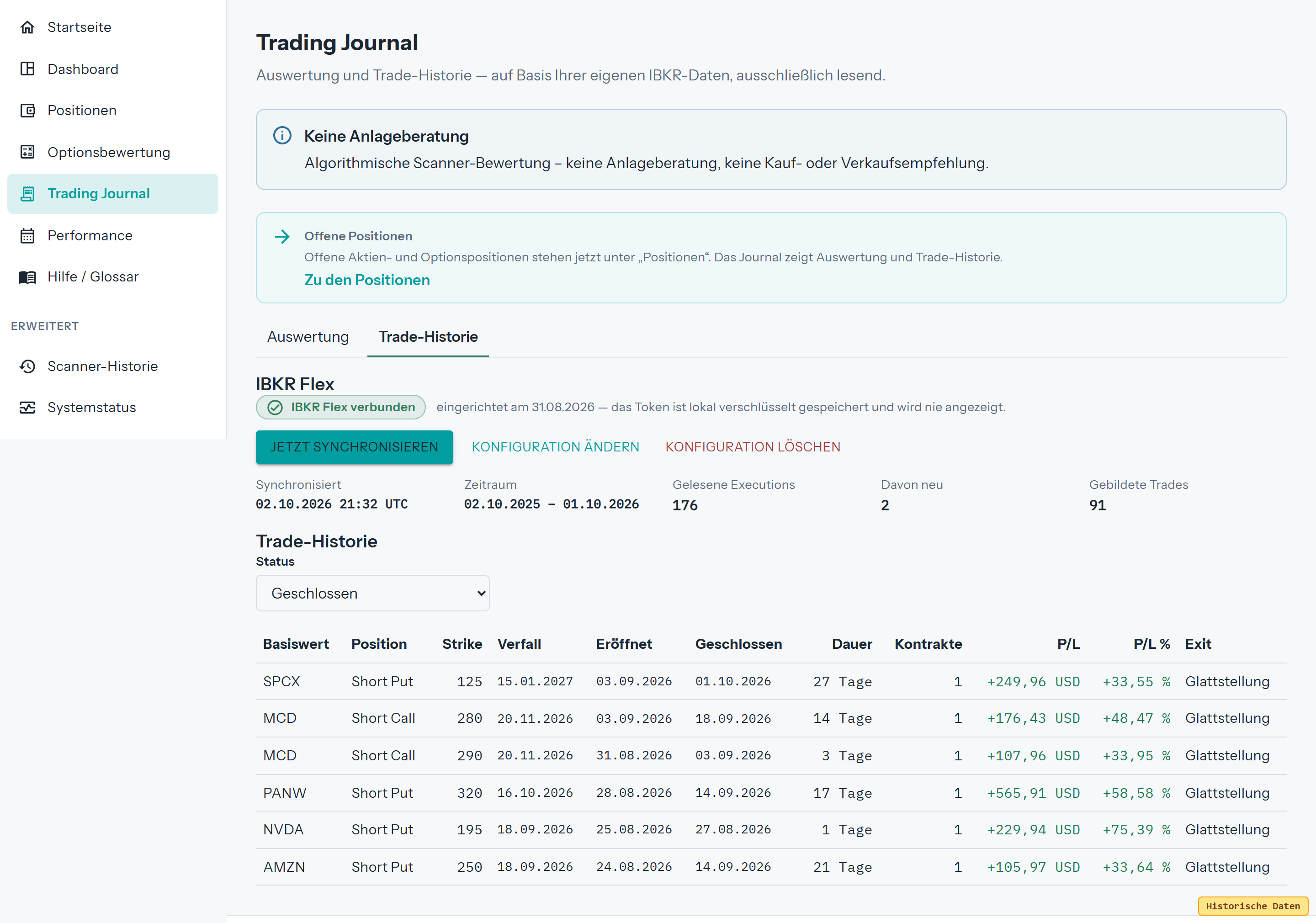Click the arrow icon beside Offene Positionen
Viewport: 1316px width, 923px height.
(282, 236)
